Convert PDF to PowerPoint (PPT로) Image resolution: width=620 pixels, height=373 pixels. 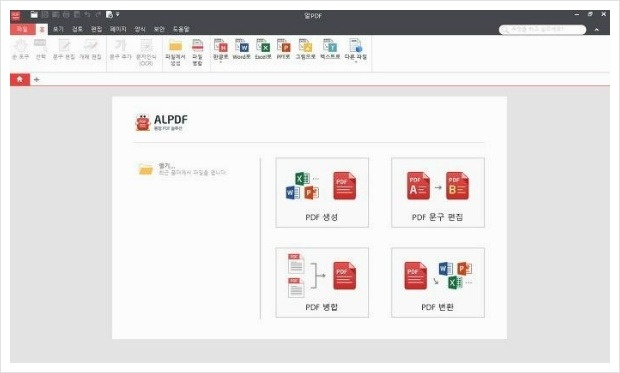pyautogui.click(x=283, y=49)
